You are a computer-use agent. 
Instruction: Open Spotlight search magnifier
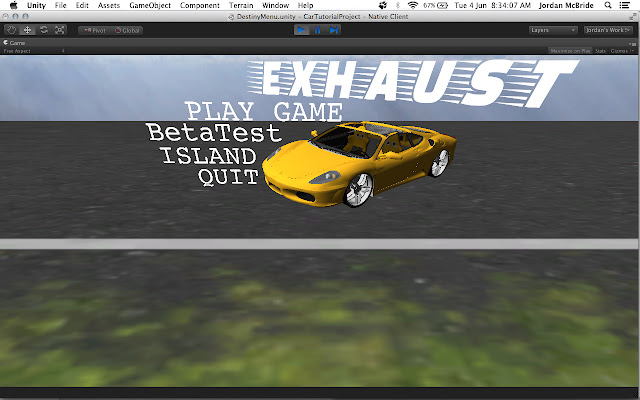608,5
